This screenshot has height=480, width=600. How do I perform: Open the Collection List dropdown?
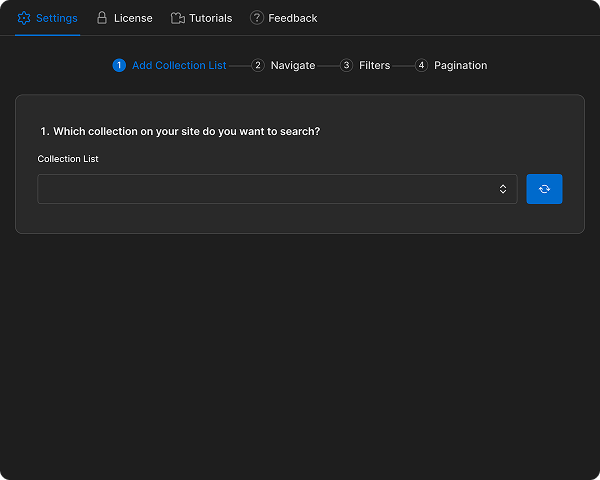coord(277,189)
